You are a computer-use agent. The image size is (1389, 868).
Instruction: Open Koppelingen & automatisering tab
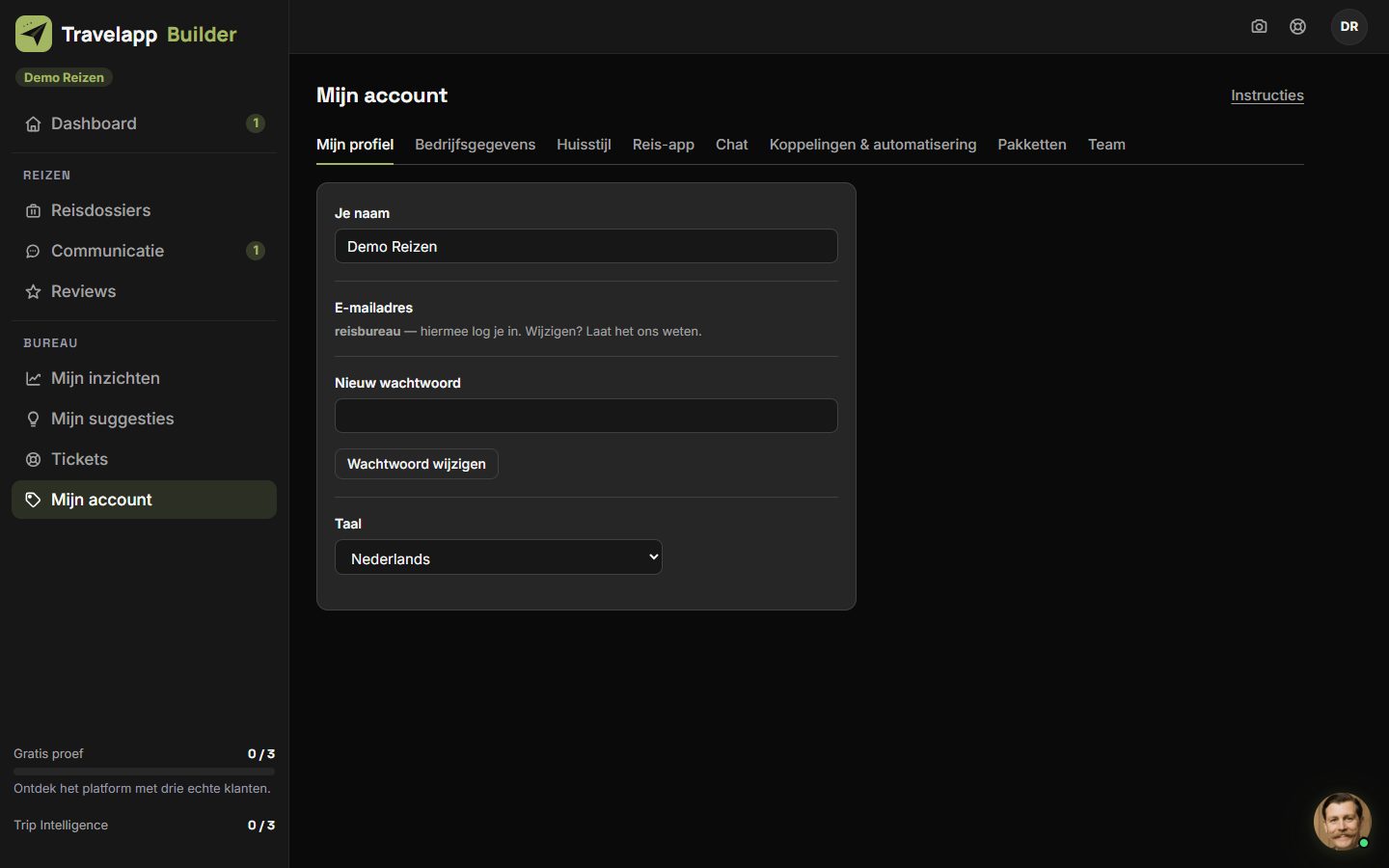point(873,145)
